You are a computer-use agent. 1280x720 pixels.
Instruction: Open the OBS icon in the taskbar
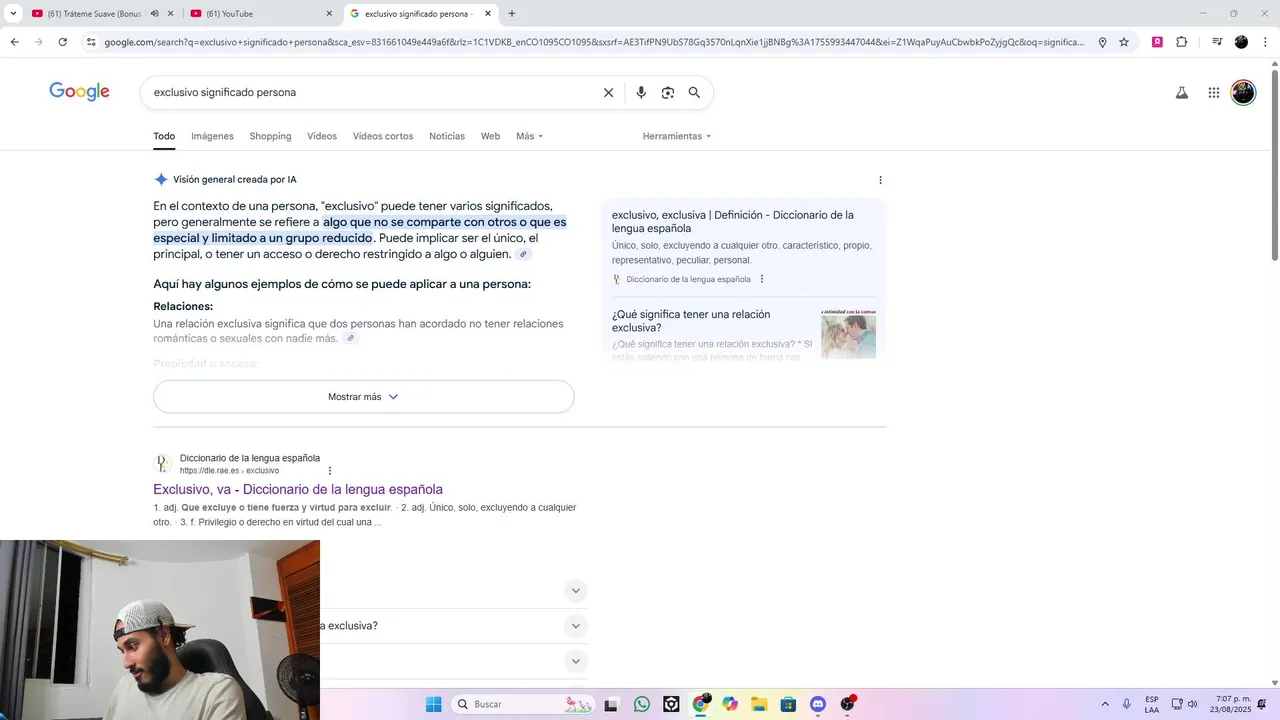coord(848,704)
